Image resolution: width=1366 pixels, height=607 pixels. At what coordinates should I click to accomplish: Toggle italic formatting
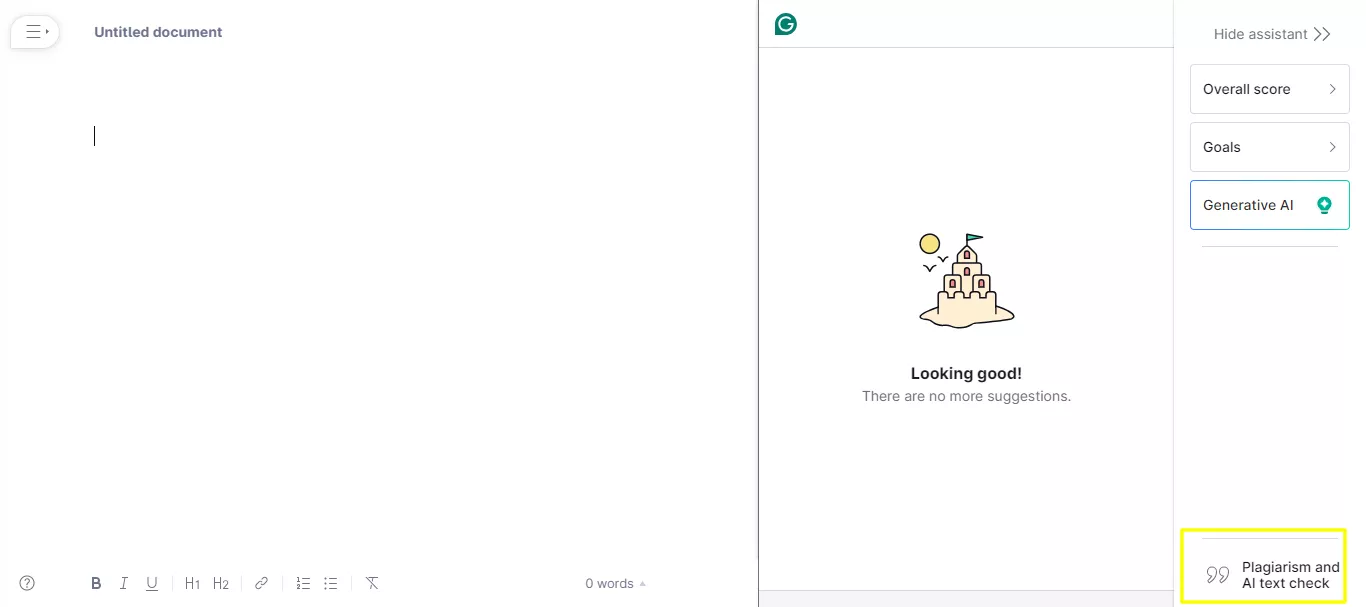tap(123, 583)
